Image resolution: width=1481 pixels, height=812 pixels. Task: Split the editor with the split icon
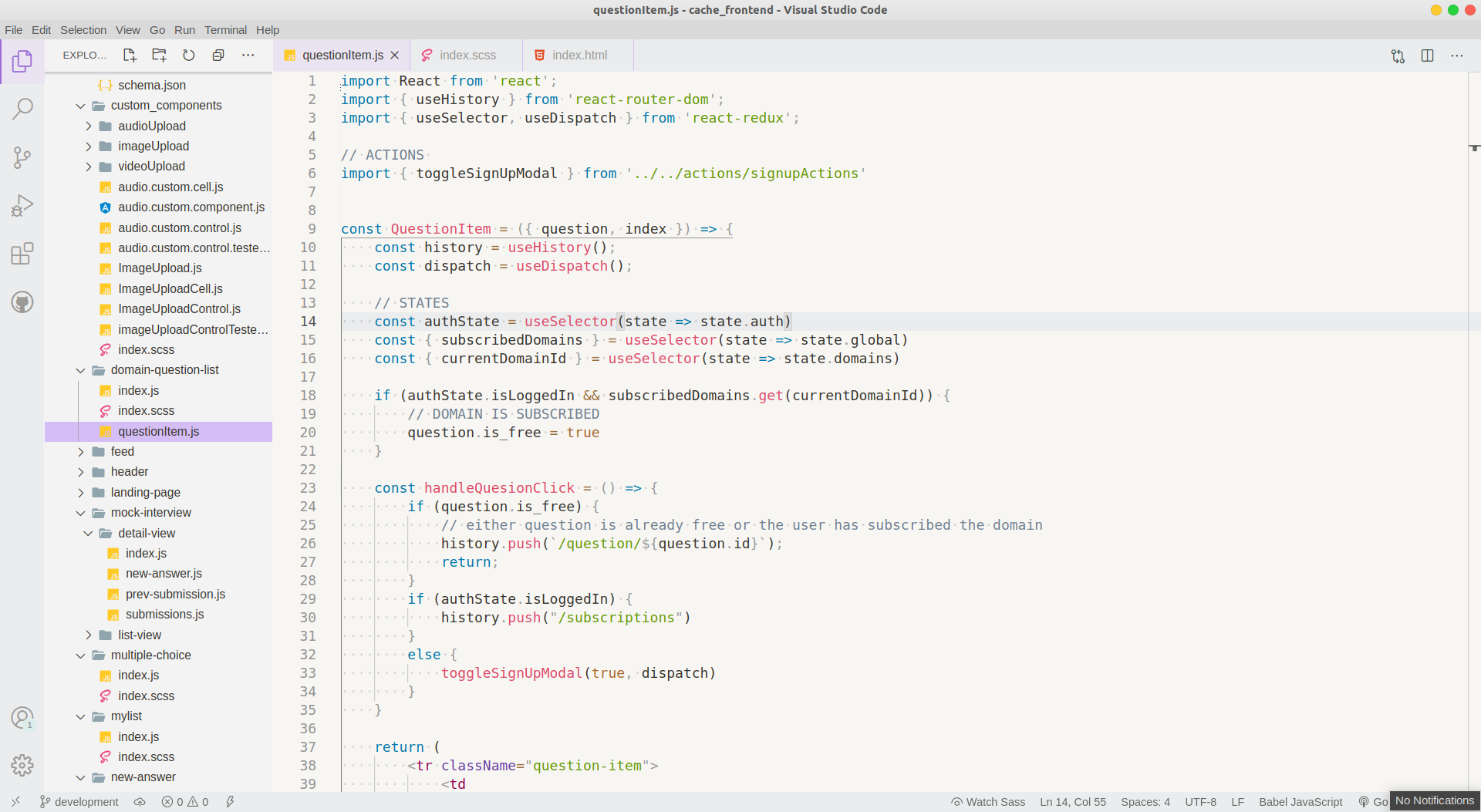(x=1428, y=55)
